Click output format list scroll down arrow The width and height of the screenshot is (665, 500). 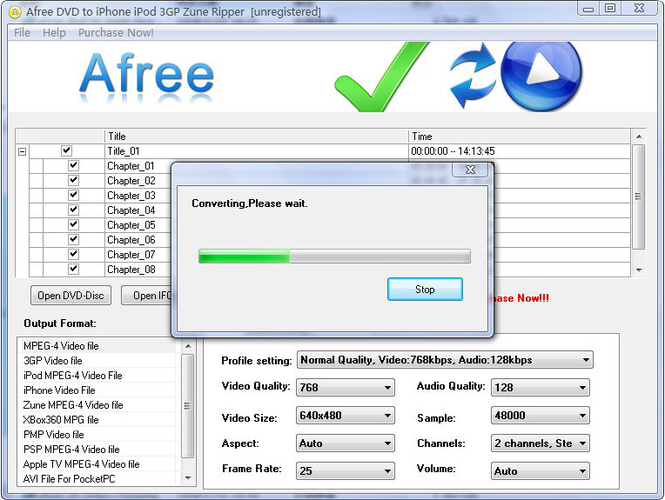(x=187, y=478)
